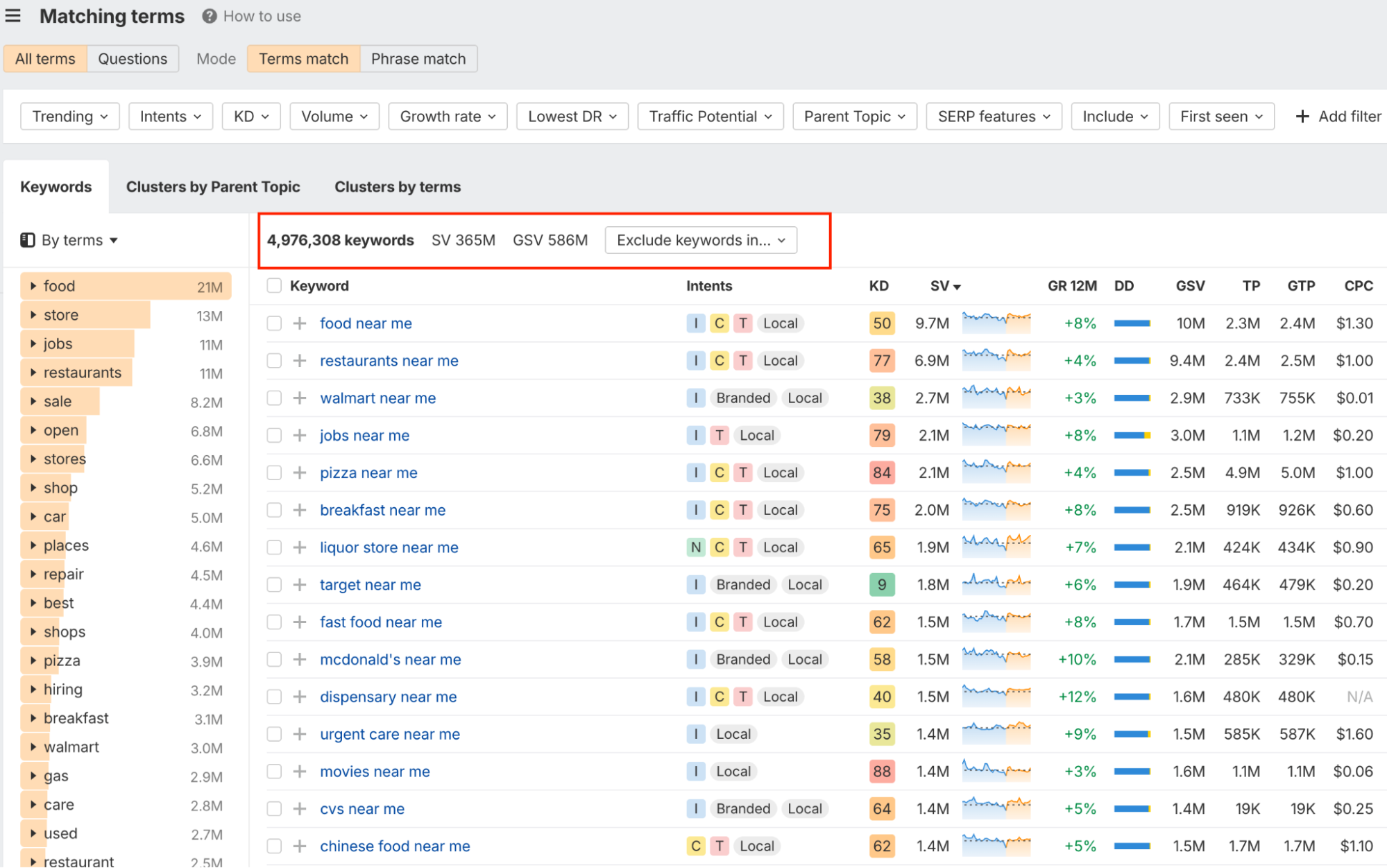Screen dimensions: 1387x868
Task: Tick the checkbox for dispensary near me
Action: (274, 697)
